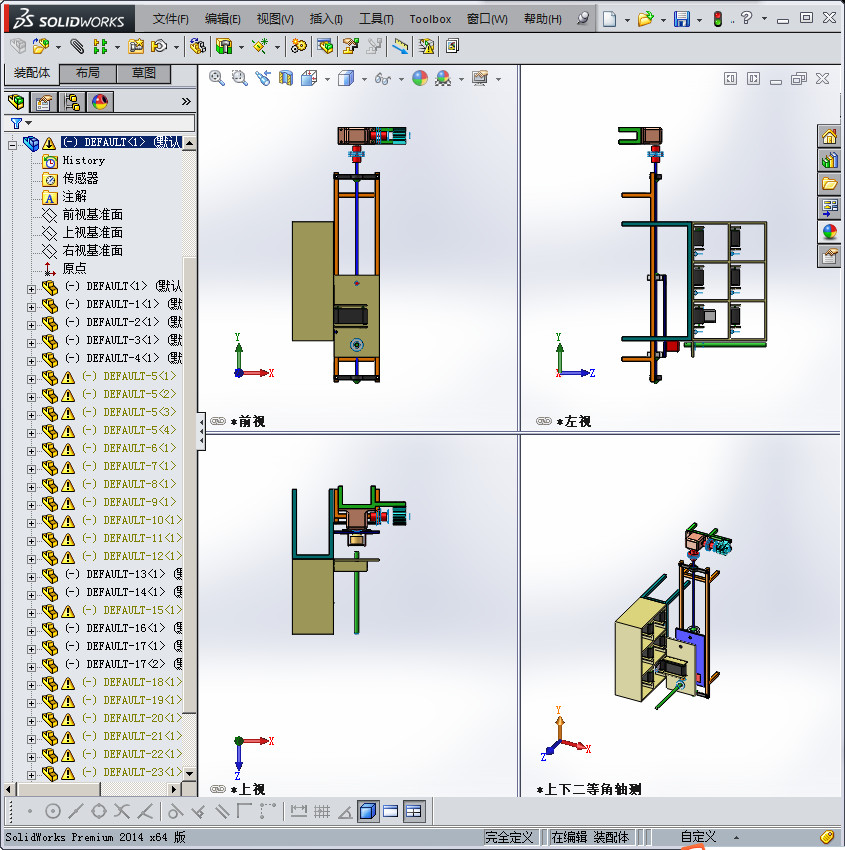Viewport: 845px width, 850px height.
Task: Open the Linear Component Pattern tool
Action: click(x=100, y=47)
